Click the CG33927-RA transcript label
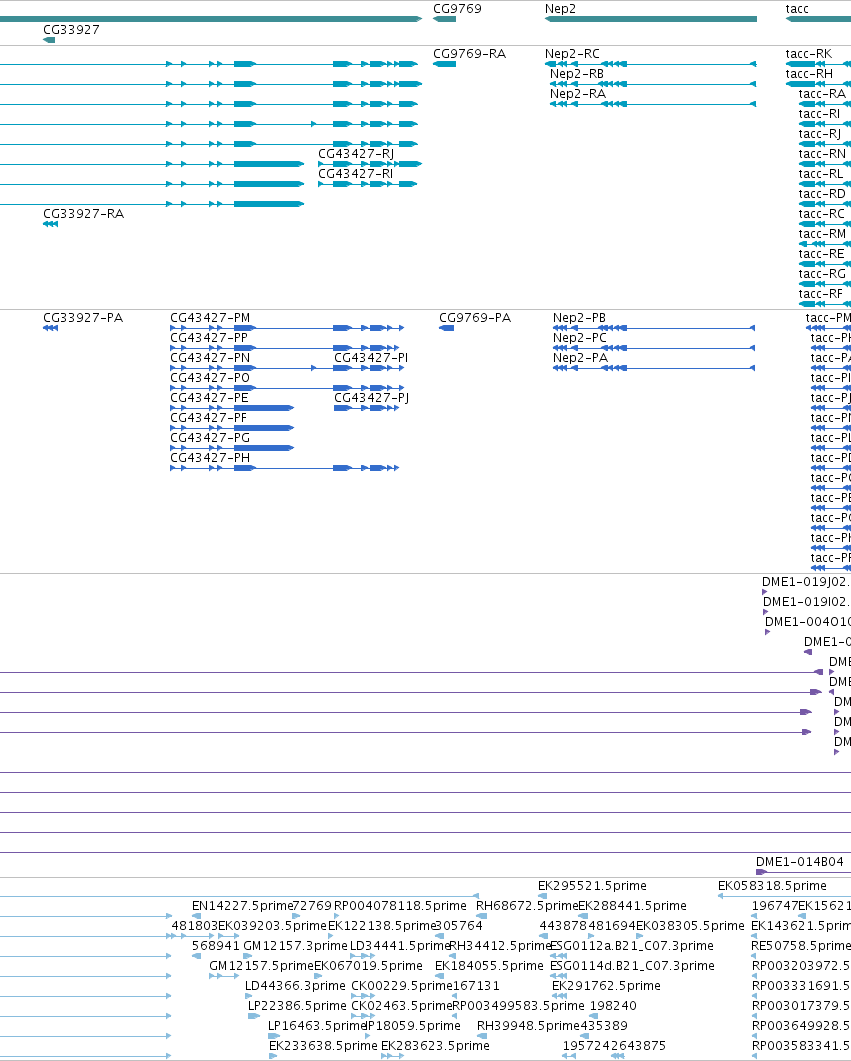 [83, 214]
